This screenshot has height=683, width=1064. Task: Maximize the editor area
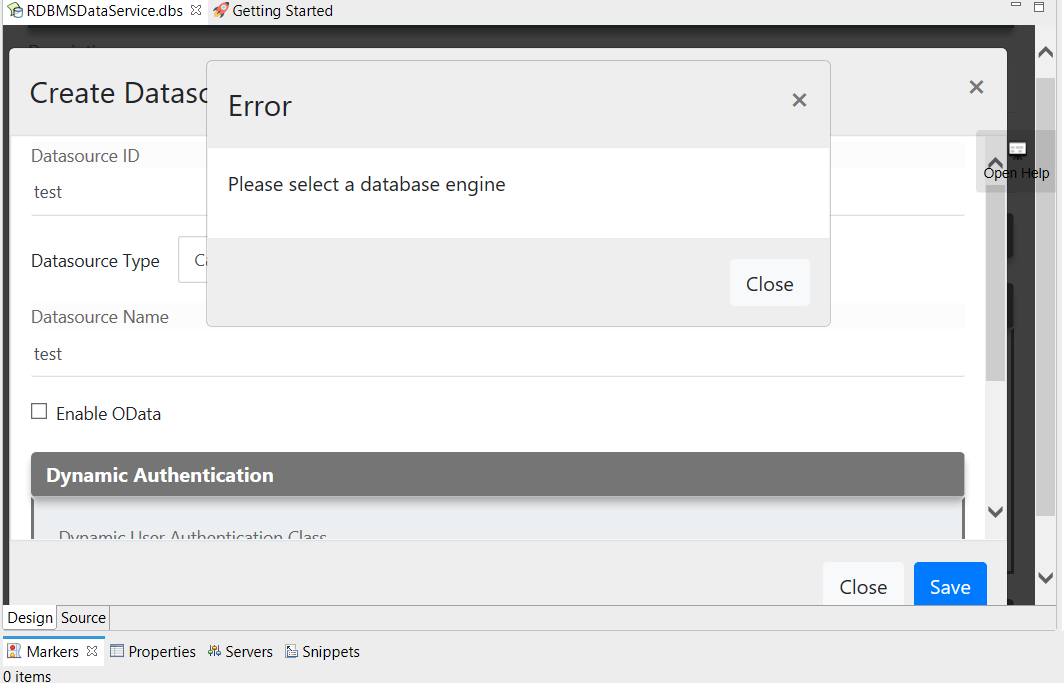click(1039, 7)
